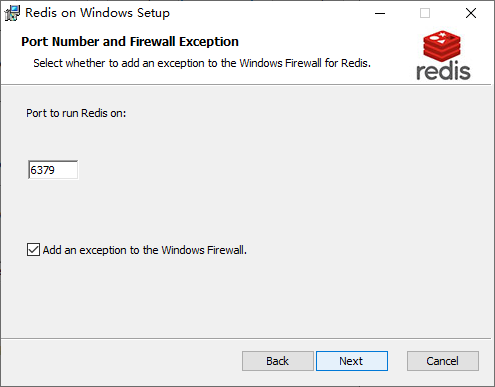Click the 'Select whether to add an exception' subtitle
The width and height of the screenshot is (495, 387).
coord(202,63)
